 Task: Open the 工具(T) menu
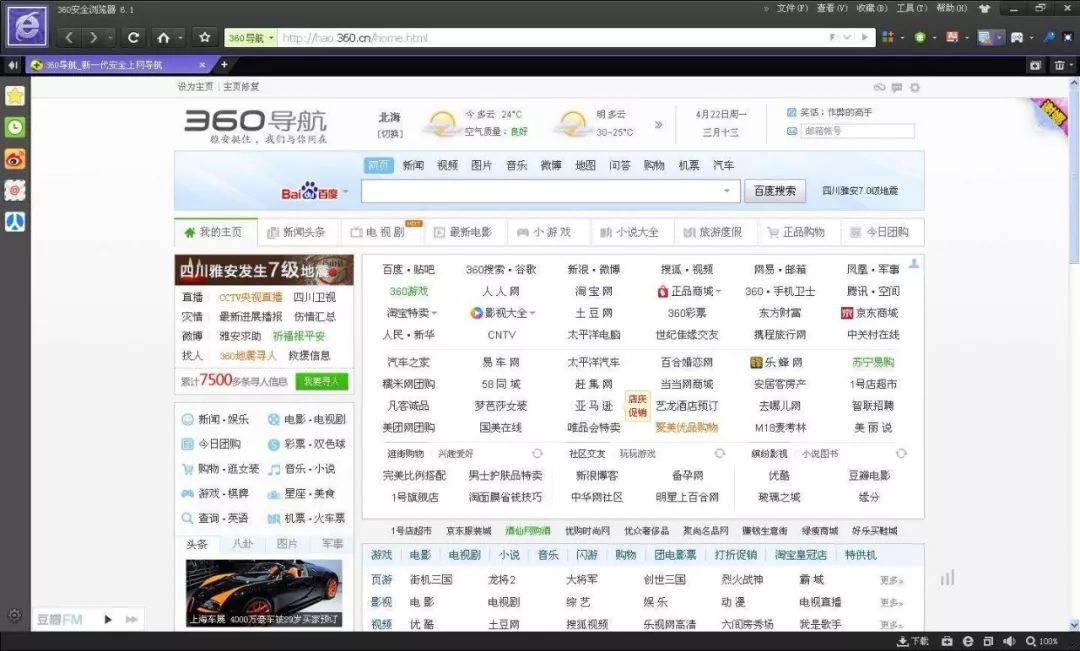tap(912, 8)
